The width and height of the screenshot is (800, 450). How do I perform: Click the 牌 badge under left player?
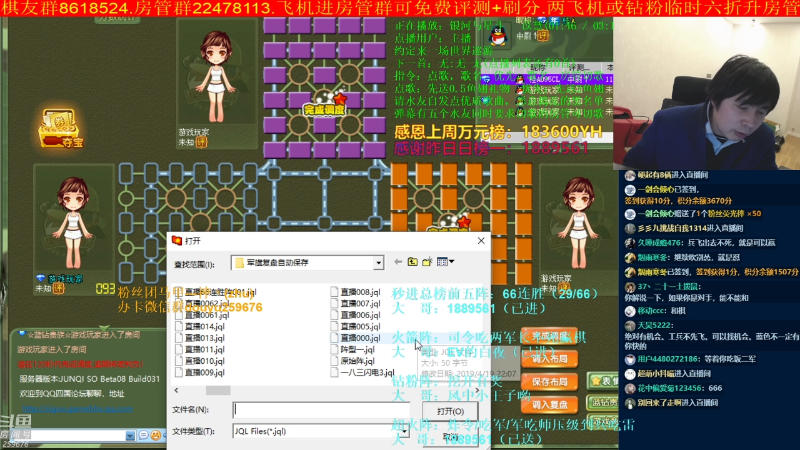[59, 288]
